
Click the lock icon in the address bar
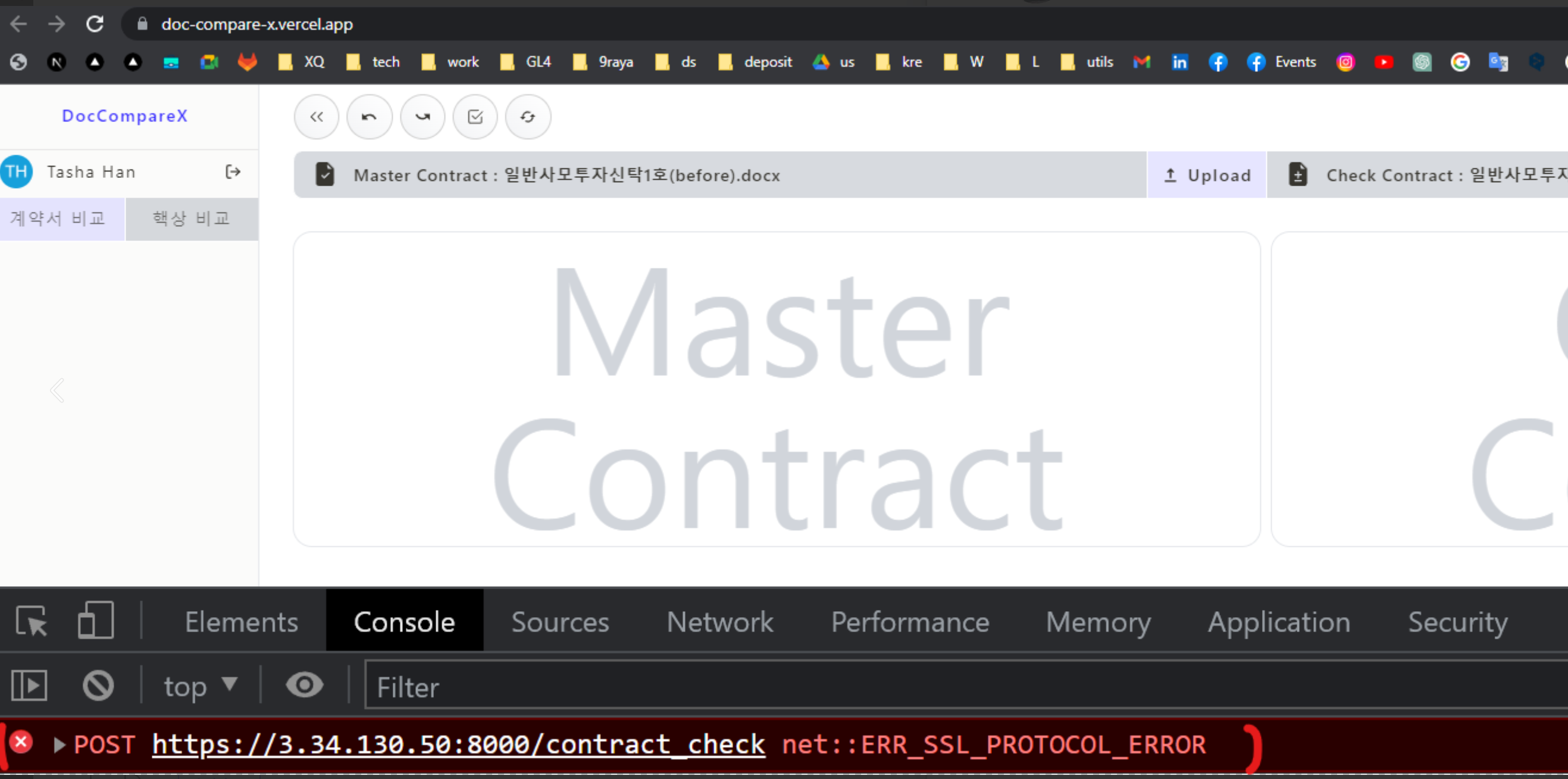coord(142,24)
